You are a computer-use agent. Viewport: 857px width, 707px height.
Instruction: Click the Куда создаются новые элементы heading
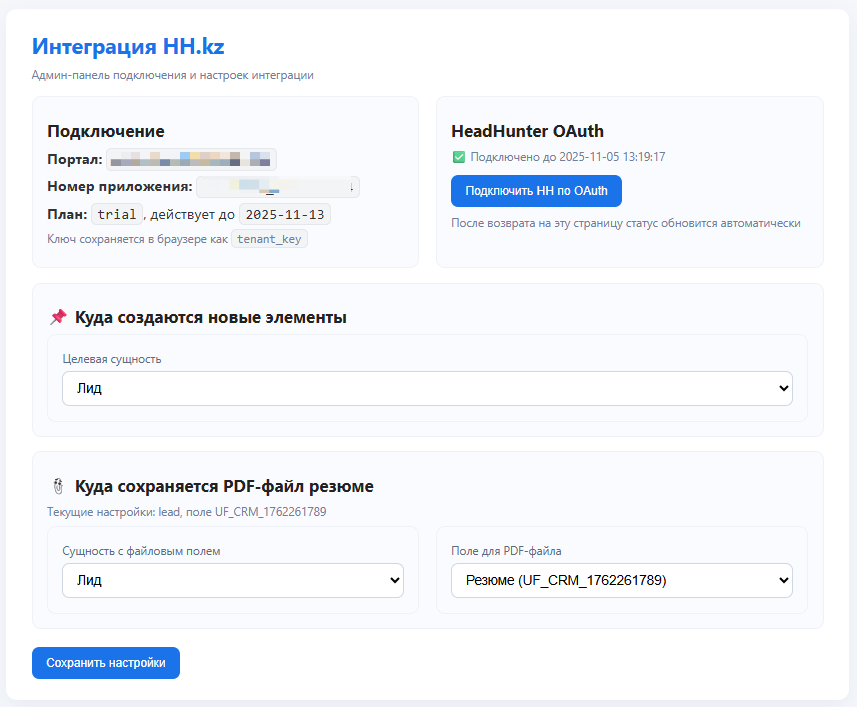(x=211, y=317)
